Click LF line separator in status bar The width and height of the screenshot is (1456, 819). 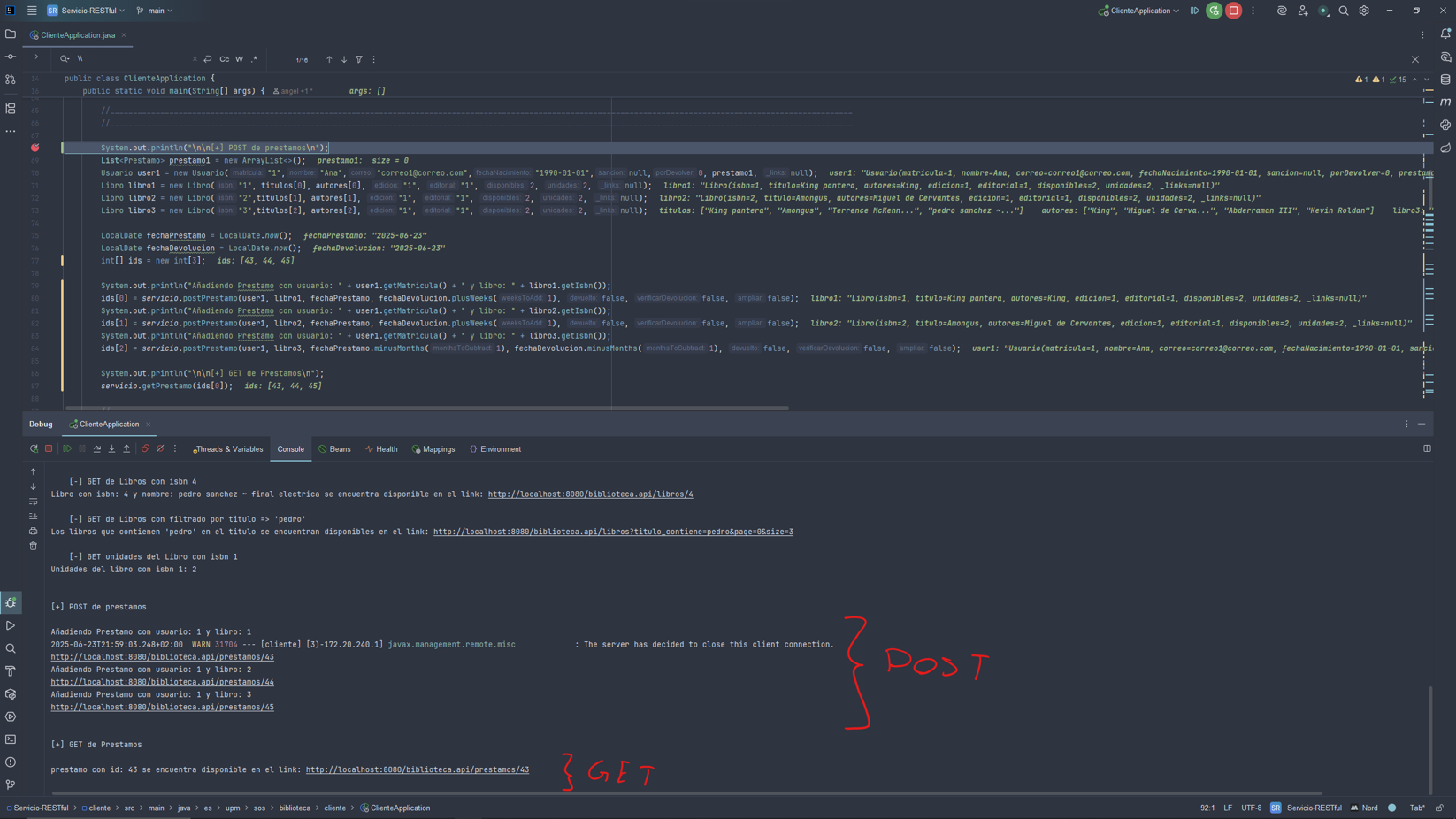[1228, 808]
